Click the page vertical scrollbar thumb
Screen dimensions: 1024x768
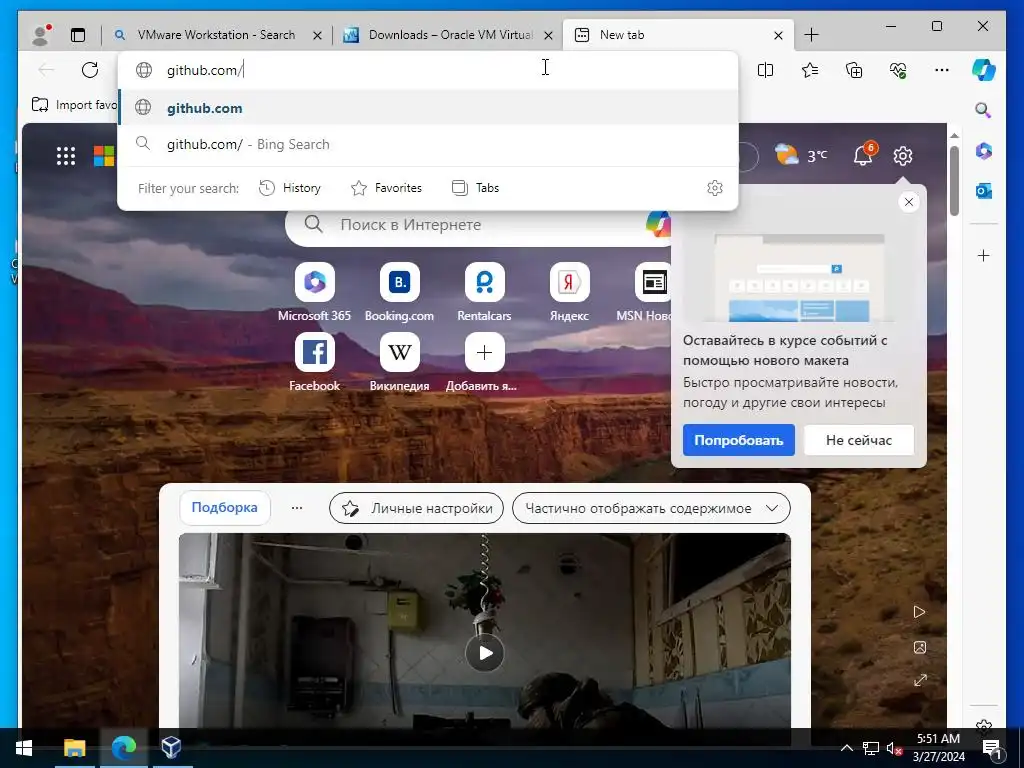(954, 180)
